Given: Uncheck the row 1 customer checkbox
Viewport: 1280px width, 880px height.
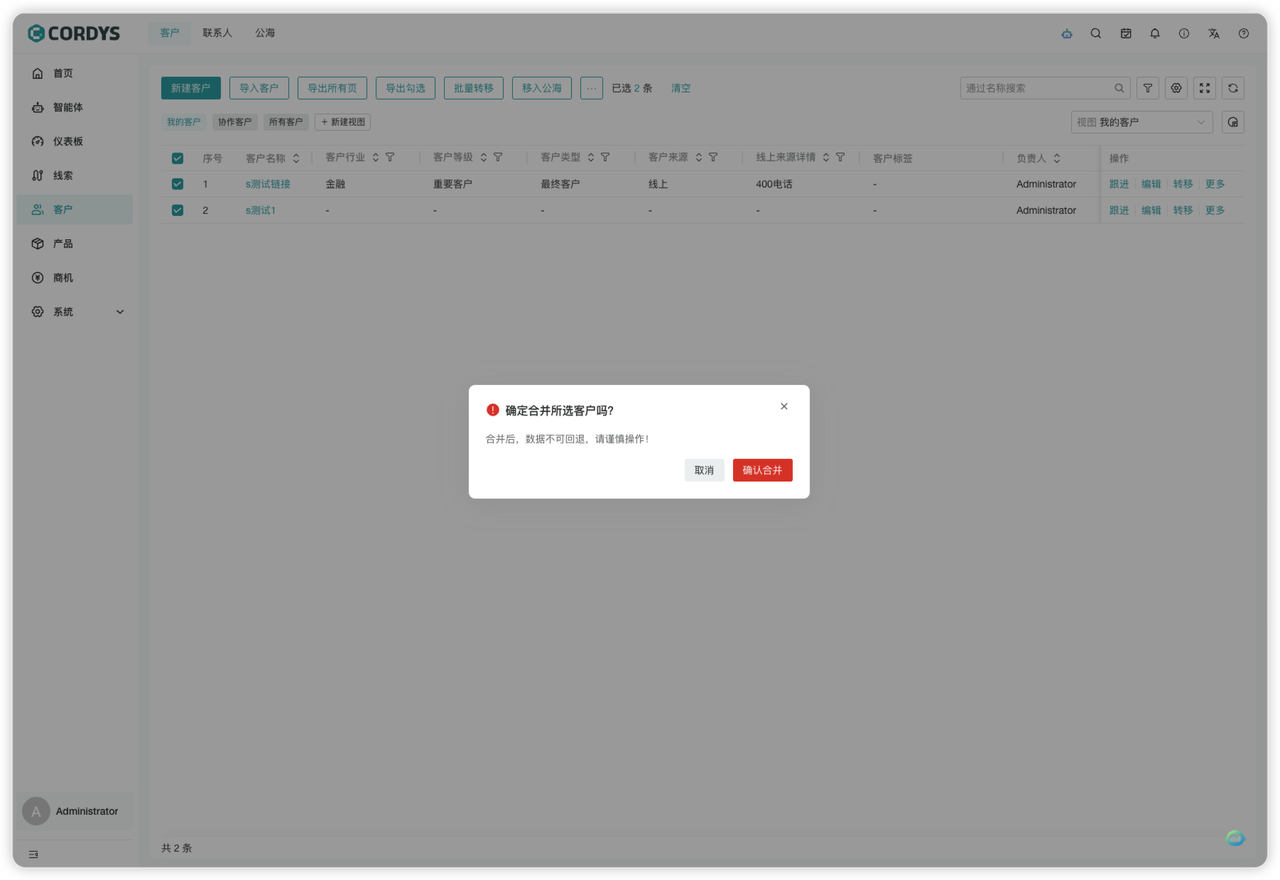Looking at the screenshot, I should (x=178, y=184).
